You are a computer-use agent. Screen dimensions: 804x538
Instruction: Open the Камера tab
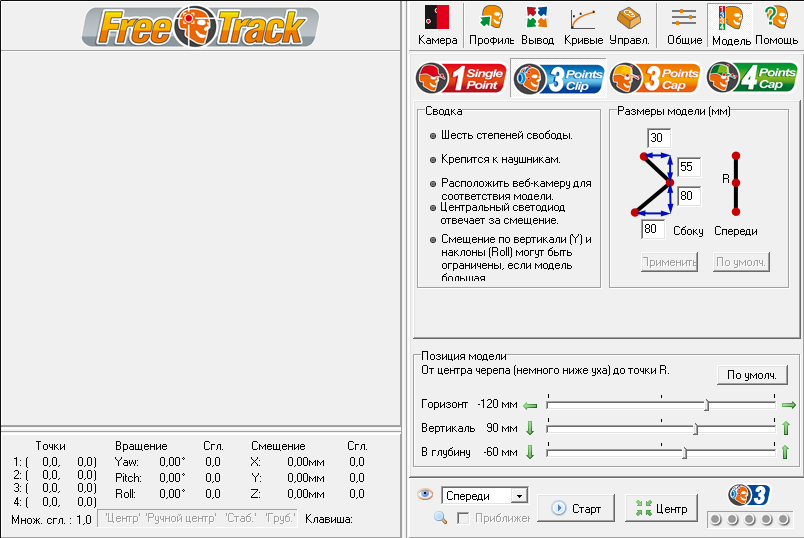(x=437, y=25)
